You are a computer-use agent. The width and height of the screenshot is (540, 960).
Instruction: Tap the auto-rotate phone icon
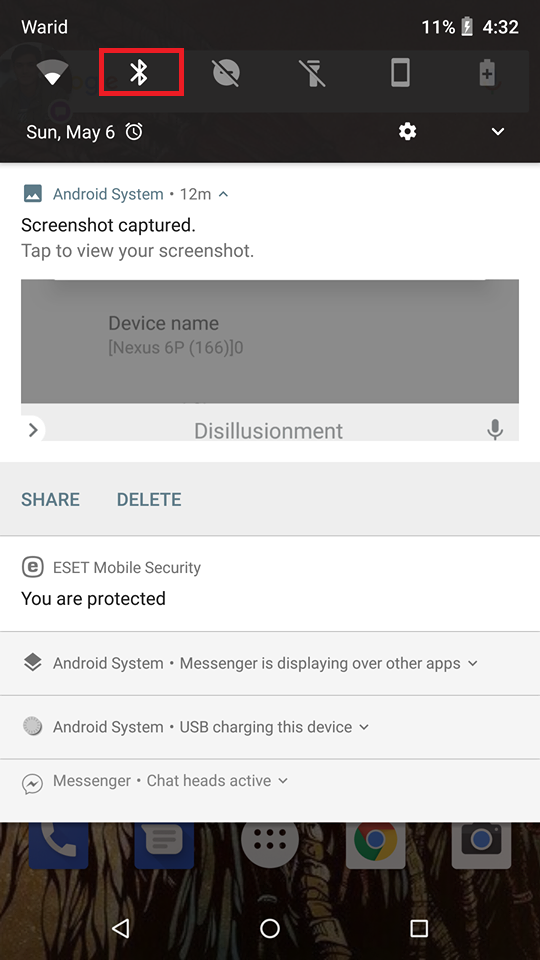click(x=400, y=73)
